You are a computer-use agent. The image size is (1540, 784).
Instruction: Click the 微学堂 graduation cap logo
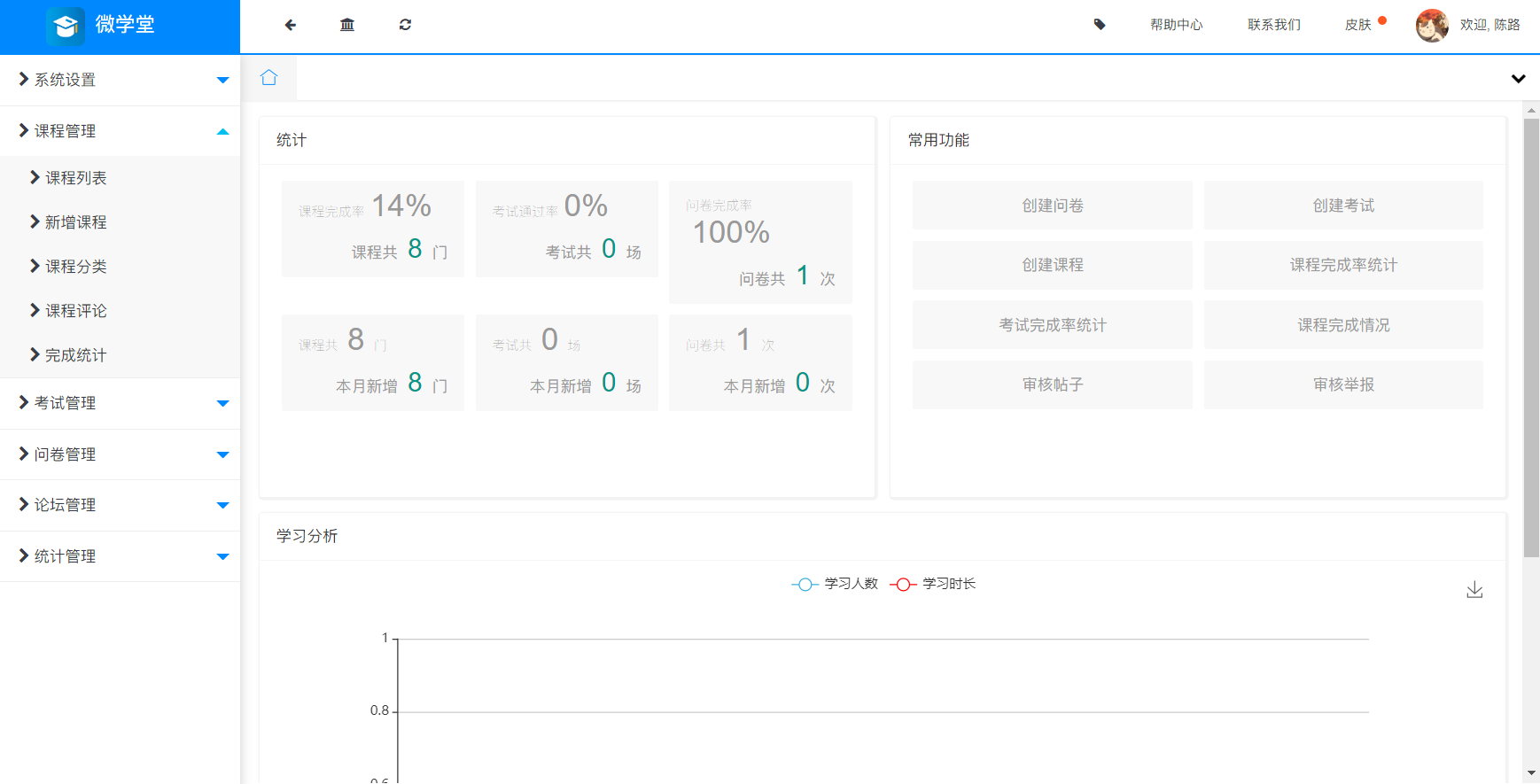tap(66, 26)
